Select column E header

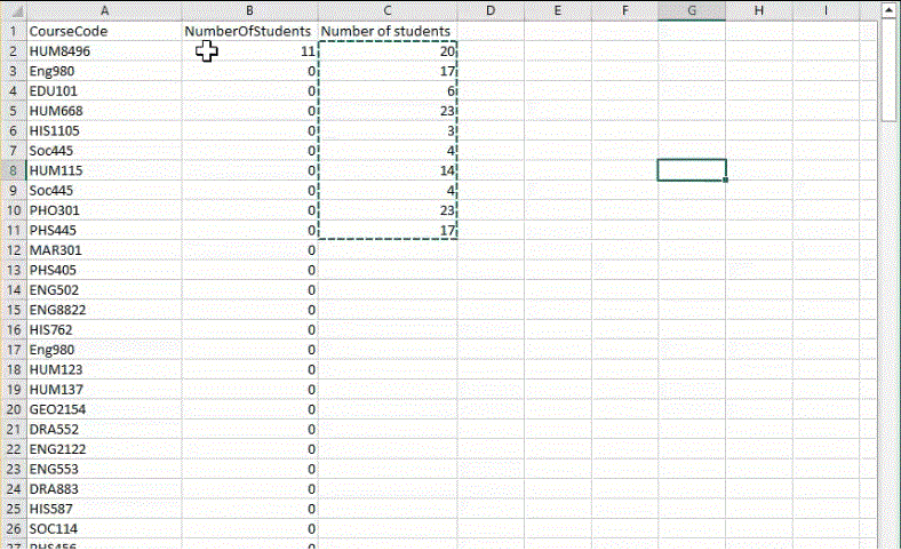557,10
